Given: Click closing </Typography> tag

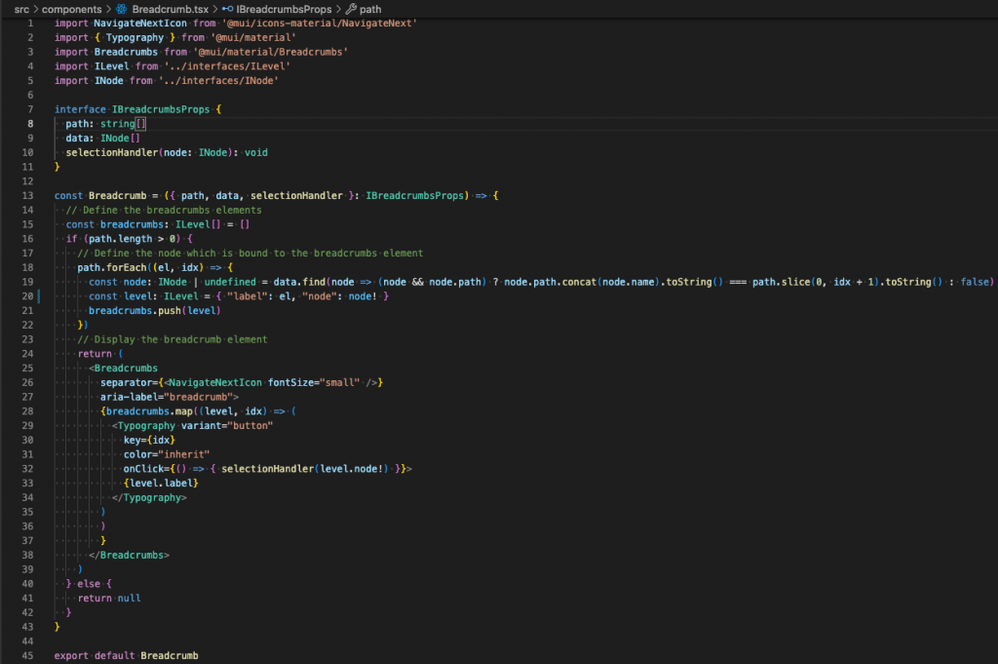Looking at the screenshot, I should pos(150,498).
